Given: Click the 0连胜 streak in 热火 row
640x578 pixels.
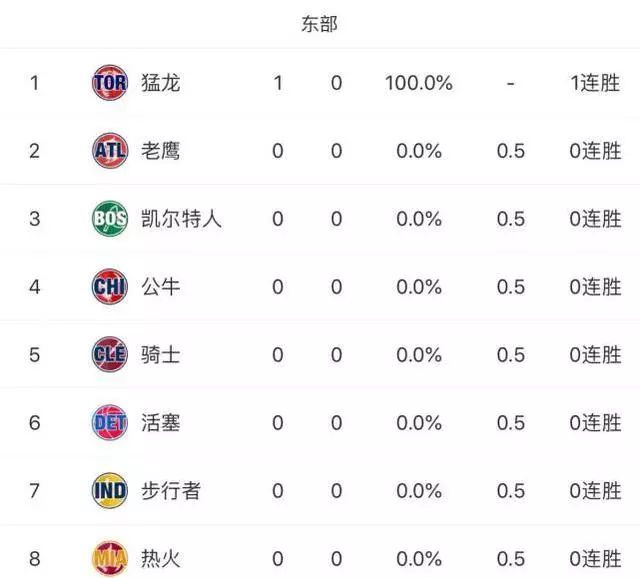Looking at the screenshot, I should (x=595, y=558).
